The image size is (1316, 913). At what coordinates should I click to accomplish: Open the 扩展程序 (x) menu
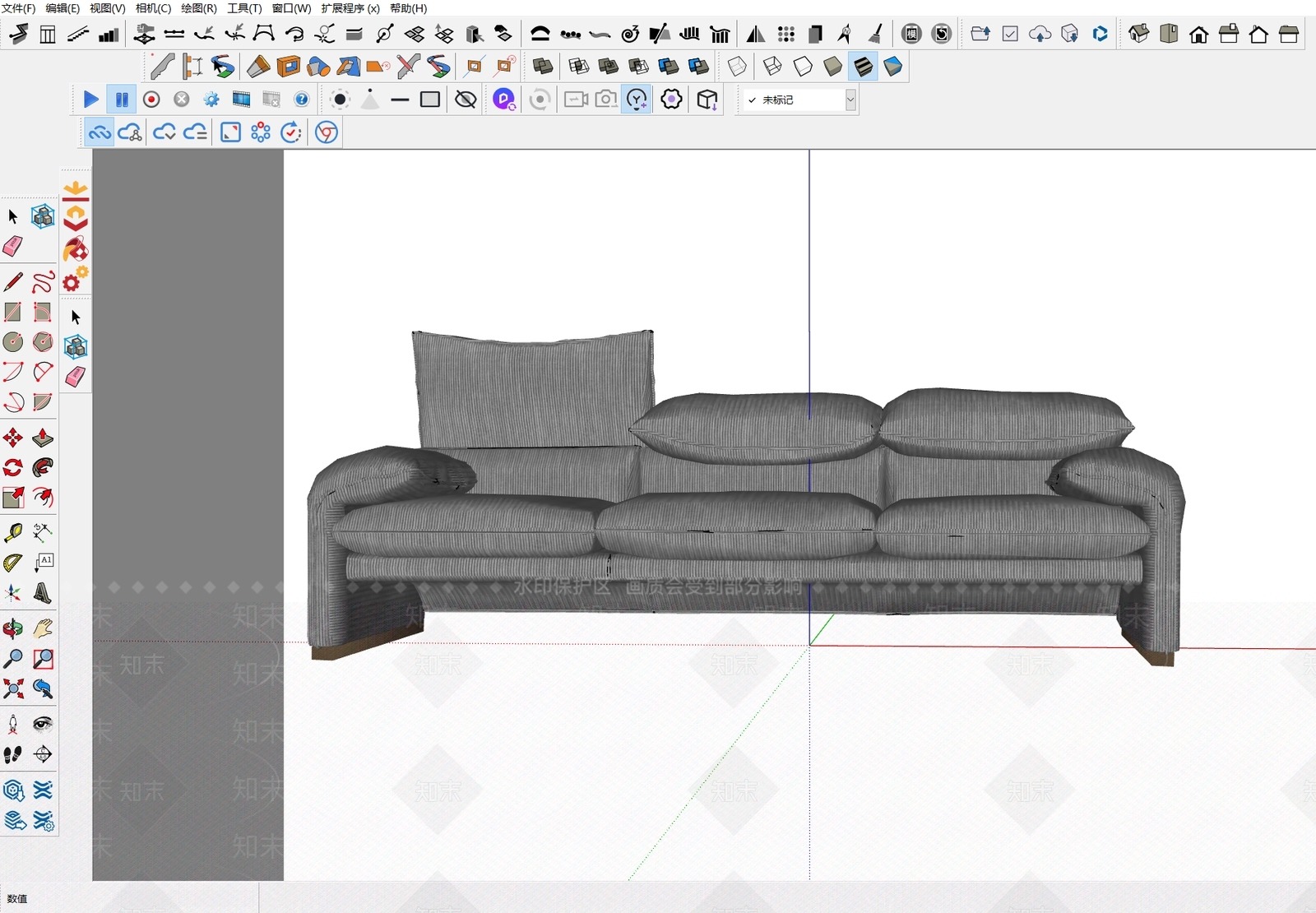tap(350, 8)
